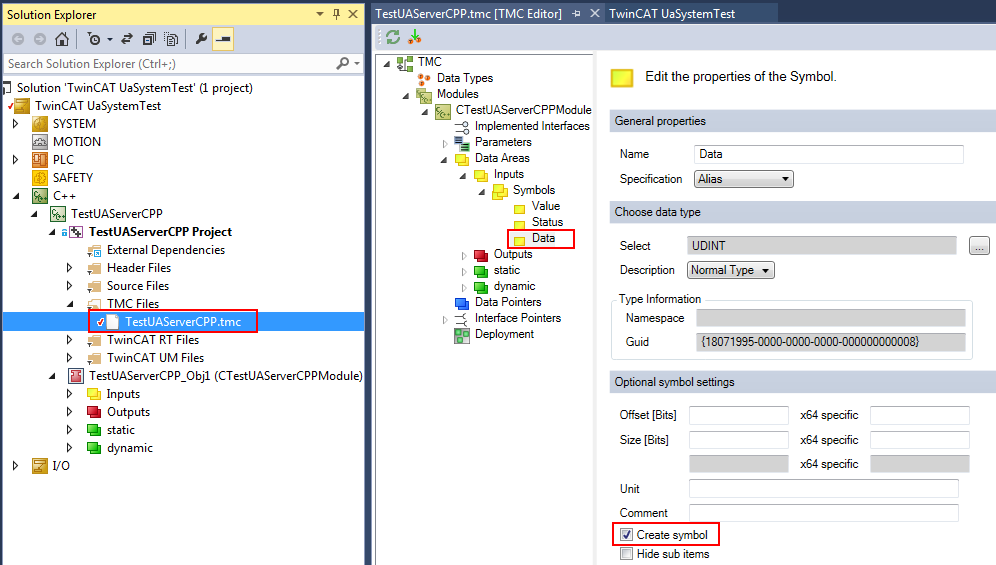This screenshot has height=565, width=996.
Task: Click the Sync with Active Document icon
Action: click(x=127, y=39)
